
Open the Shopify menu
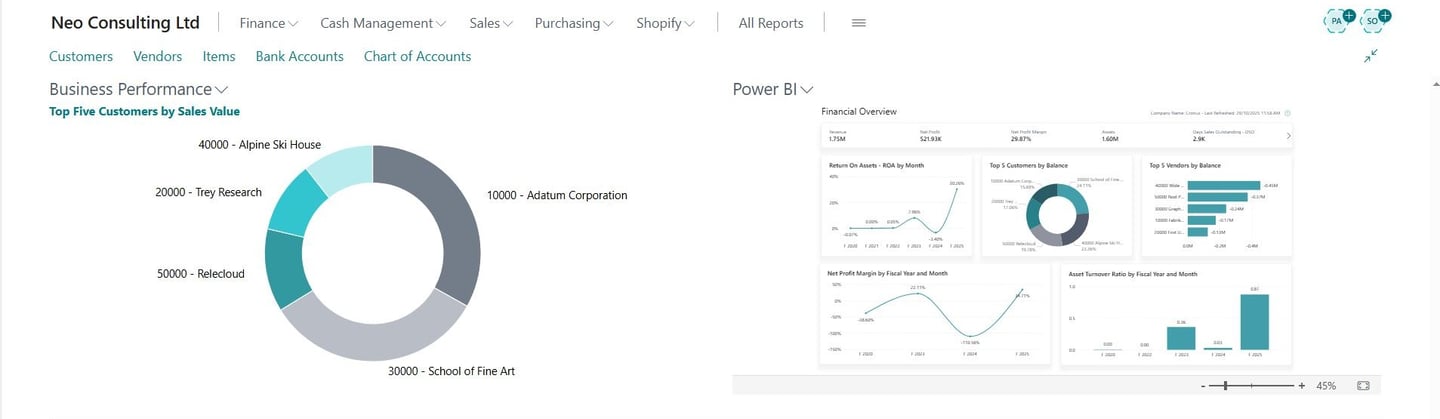point(665,23)
